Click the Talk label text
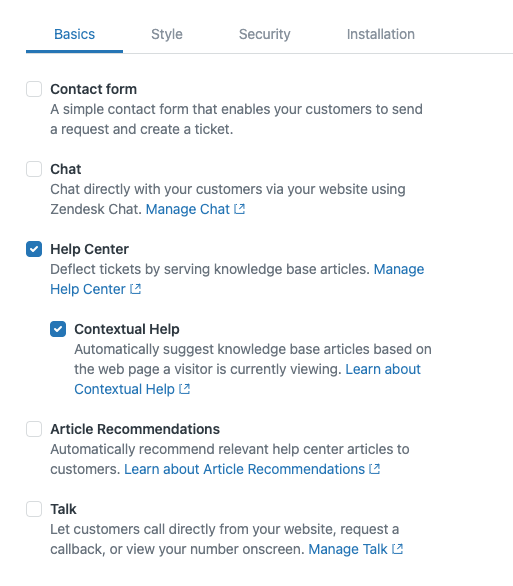The image size is (513, 586). click(x=63, y=509)
